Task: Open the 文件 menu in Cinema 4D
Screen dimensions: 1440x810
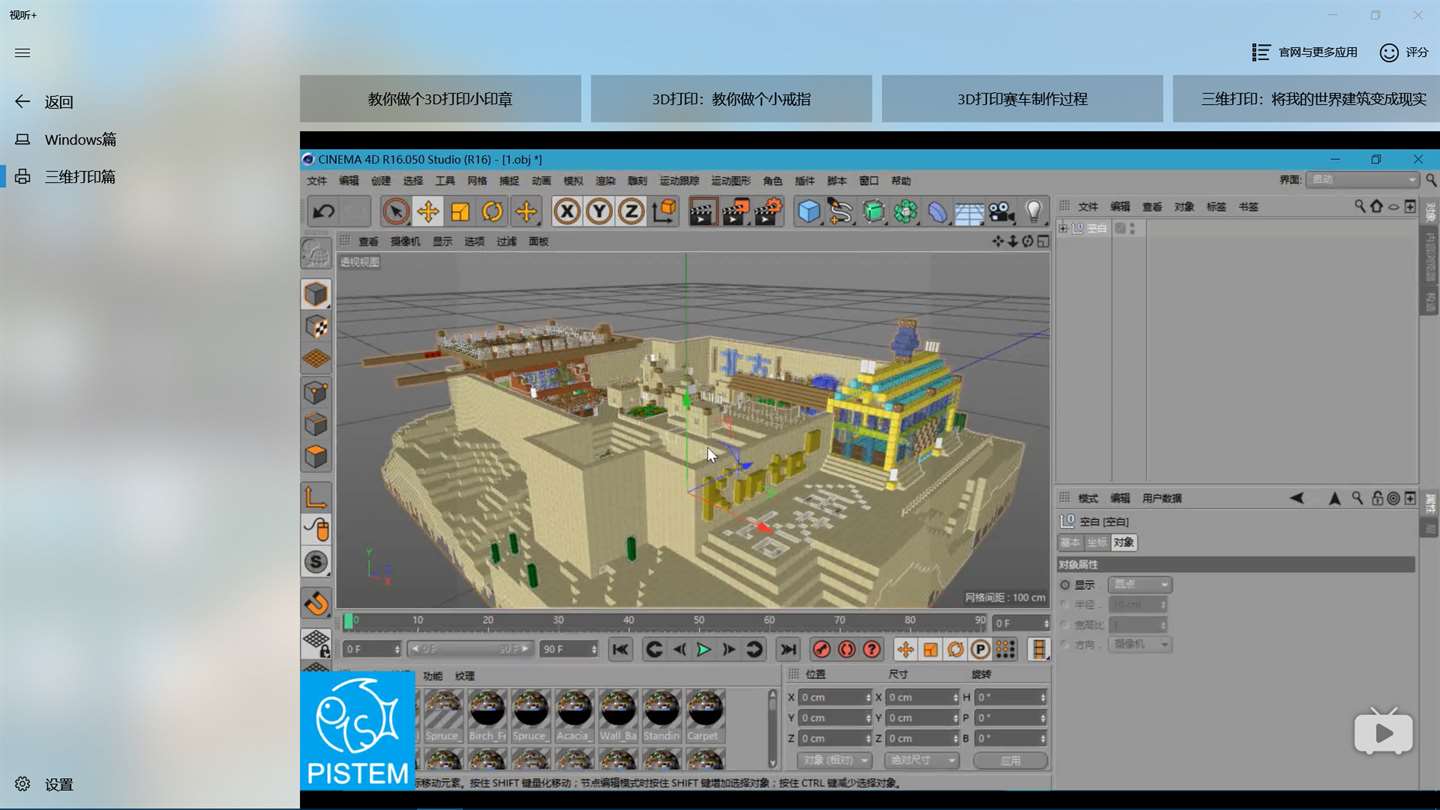Action: coord(317,181)
